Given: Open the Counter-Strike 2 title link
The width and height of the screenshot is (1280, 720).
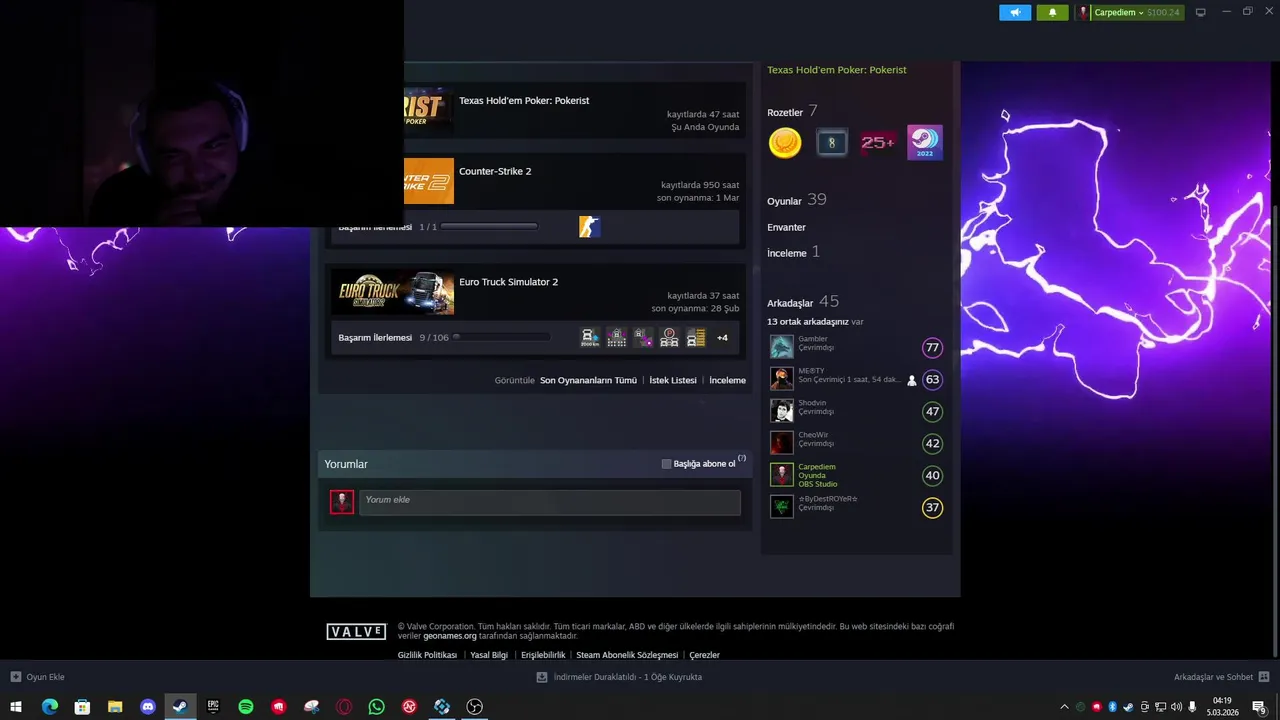Looking at the screenshot, I should 495,171.
